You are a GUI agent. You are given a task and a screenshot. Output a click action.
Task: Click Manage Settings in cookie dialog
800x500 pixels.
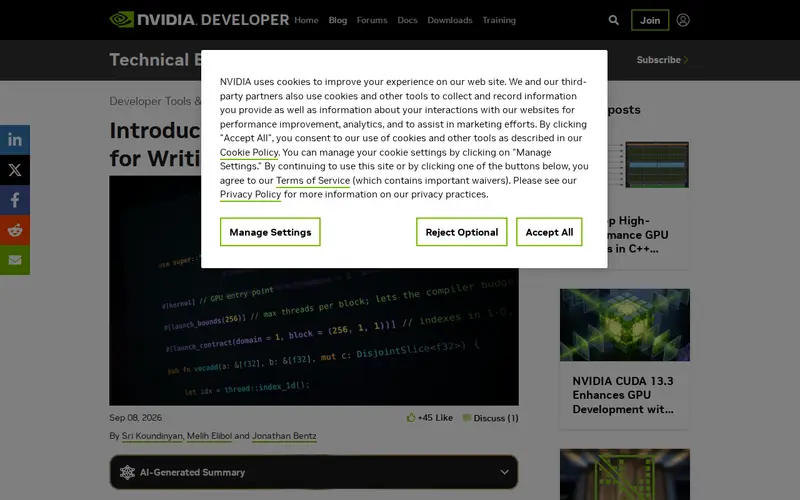[270, 232]
